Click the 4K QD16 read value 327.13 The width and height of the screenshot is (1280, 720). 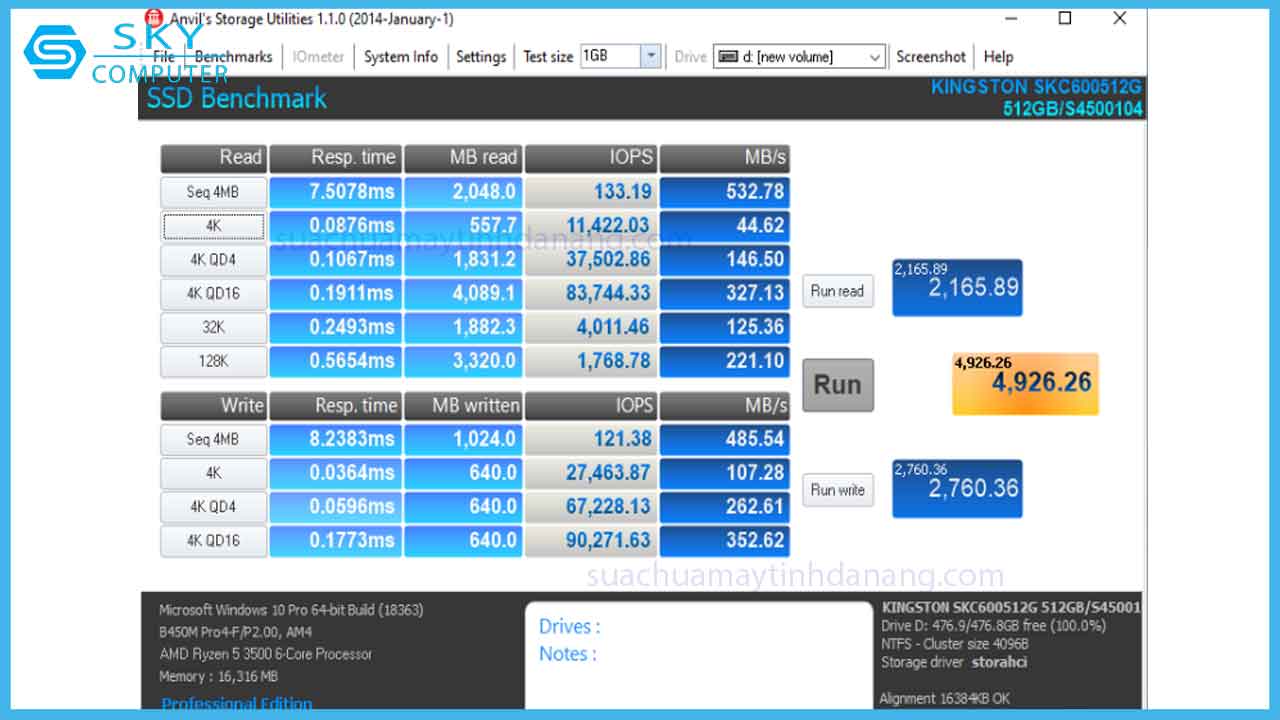[x=724, y=293]
